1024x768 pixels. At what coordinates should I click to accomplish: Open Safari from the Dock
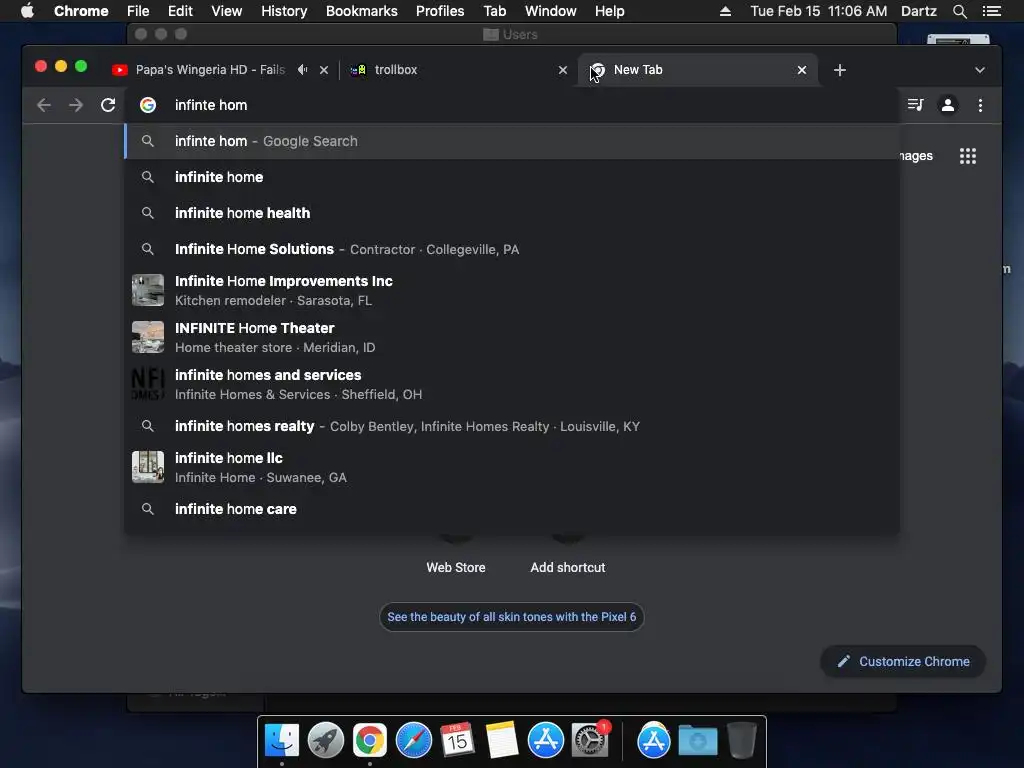tap(413, 741)
